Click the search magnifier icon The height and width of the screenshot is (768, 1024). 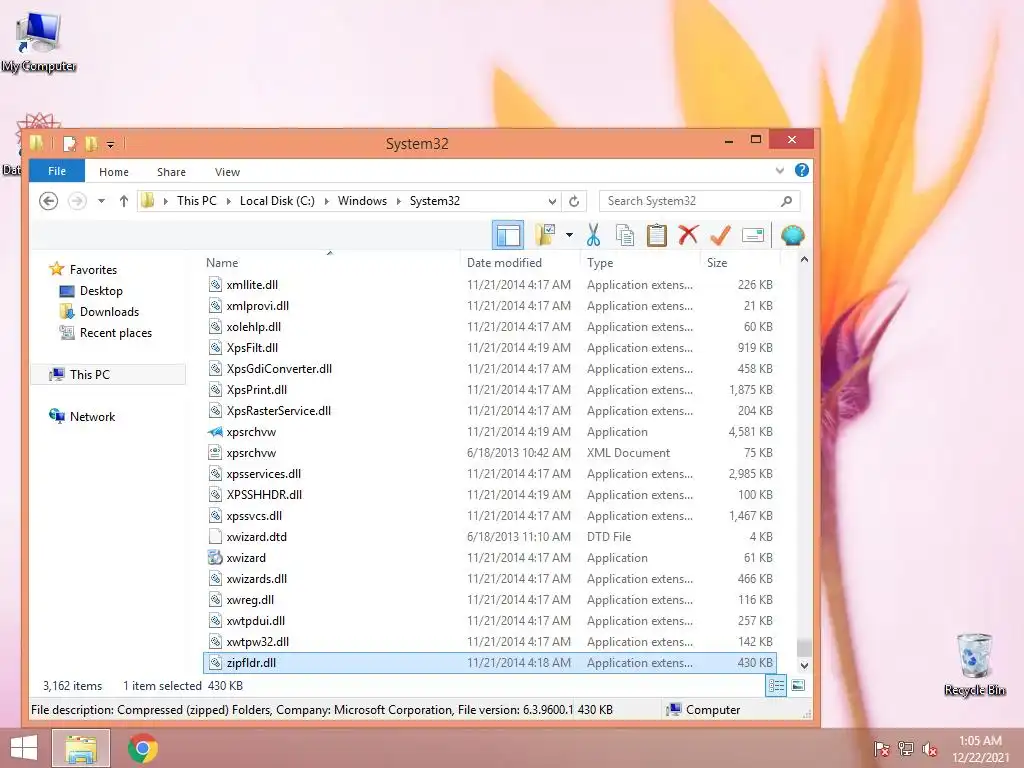point(786,201)
